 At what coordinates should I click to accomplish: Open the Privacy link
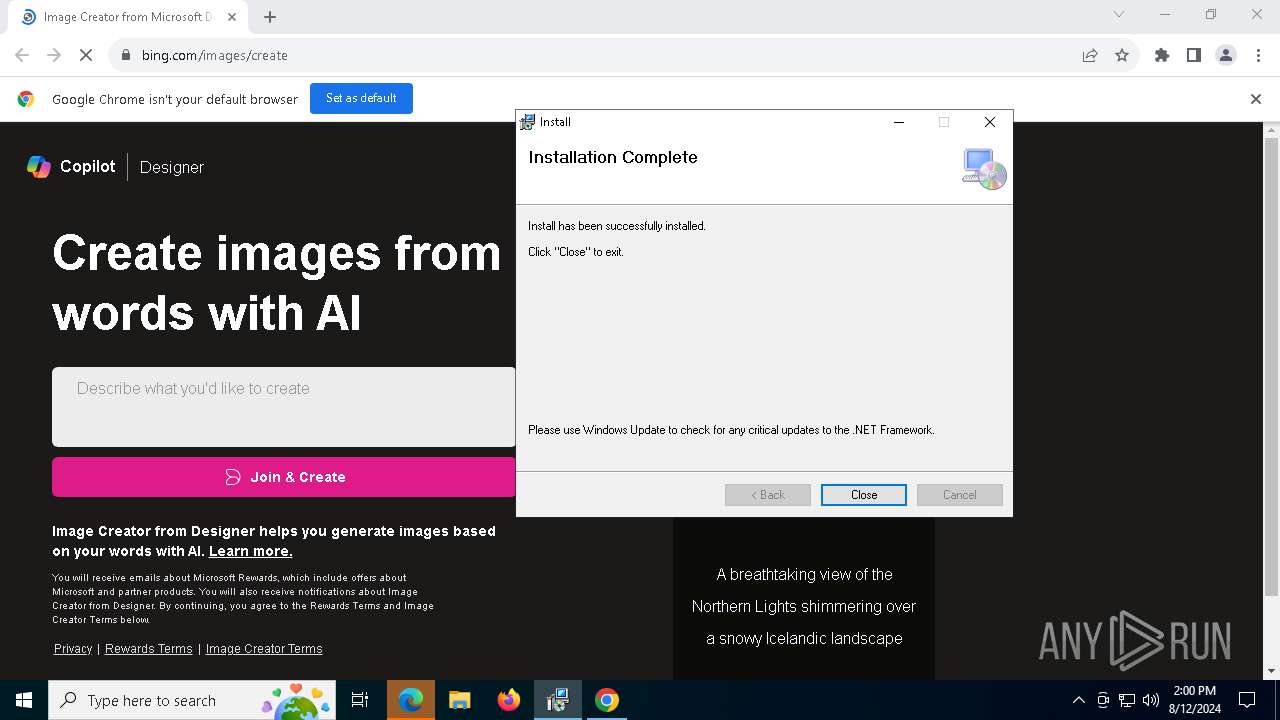pyautogui.click(x=73, y=648)
